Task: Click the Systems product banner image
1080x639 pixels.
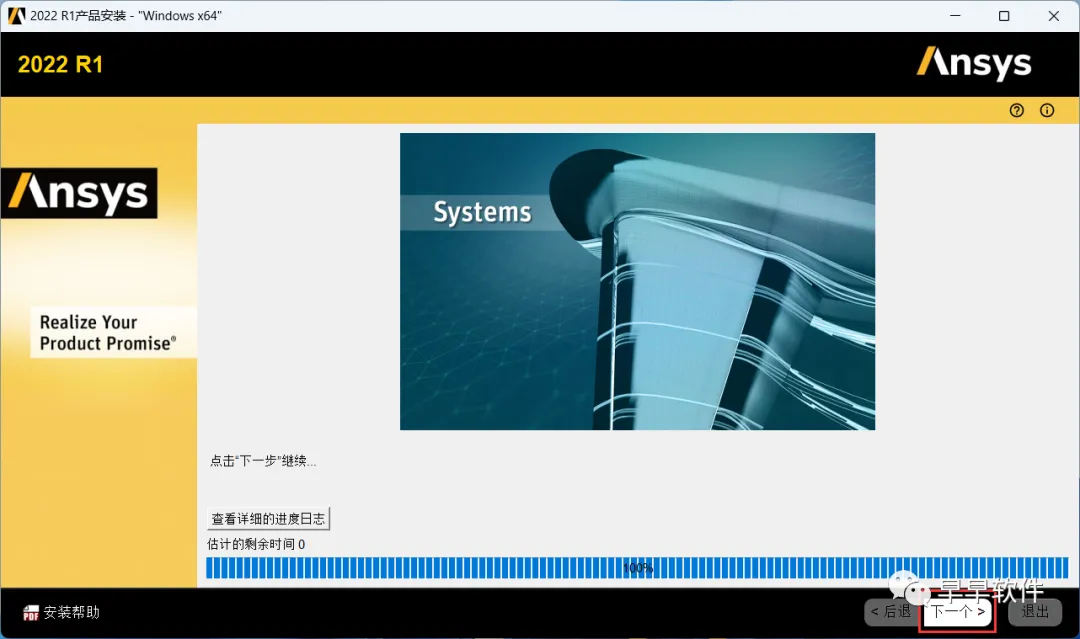Action: tap(637, 282)
